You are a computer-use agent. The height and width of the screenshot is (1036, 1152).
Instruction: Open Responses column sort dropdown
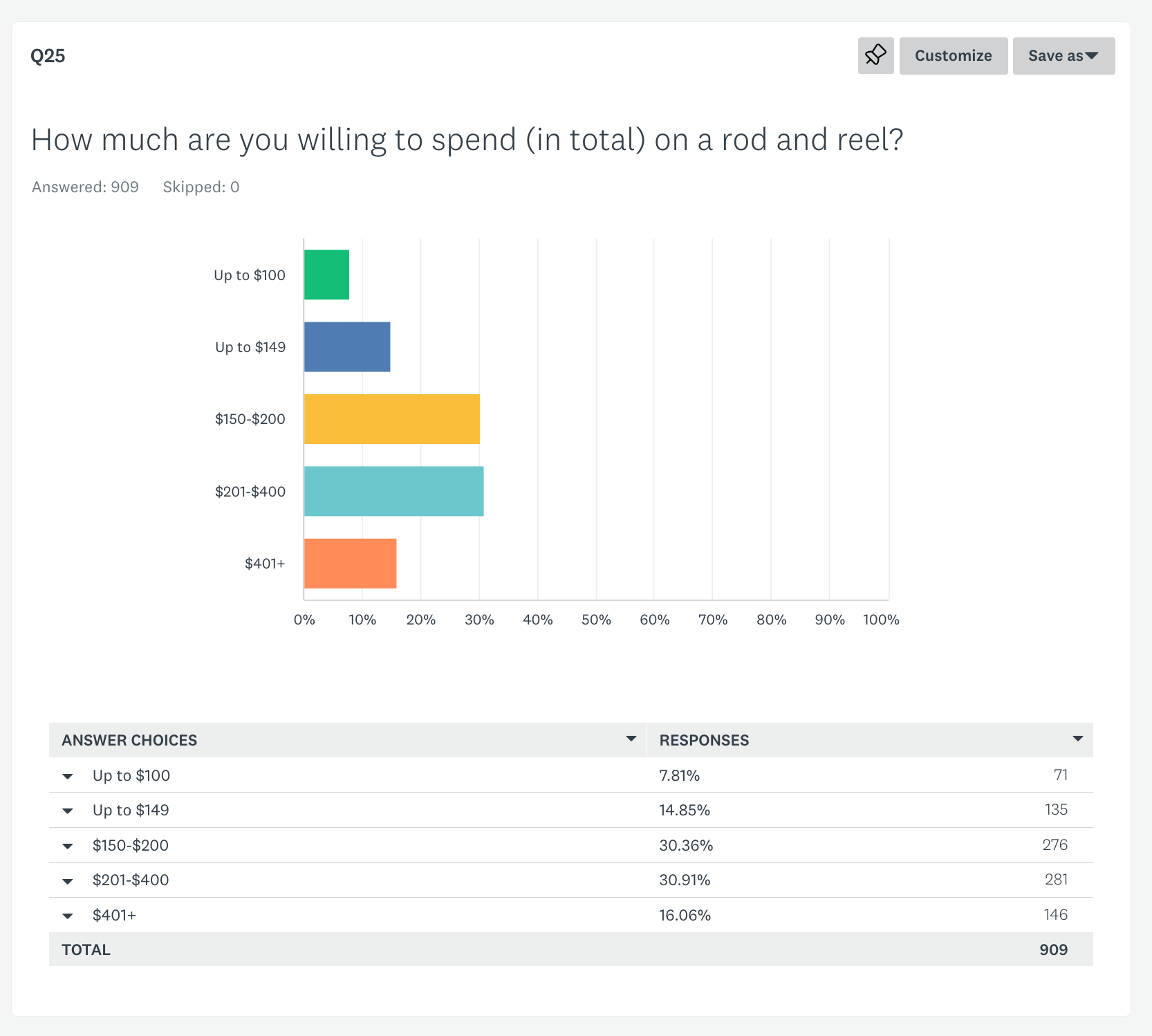[x=1077, y=739]
